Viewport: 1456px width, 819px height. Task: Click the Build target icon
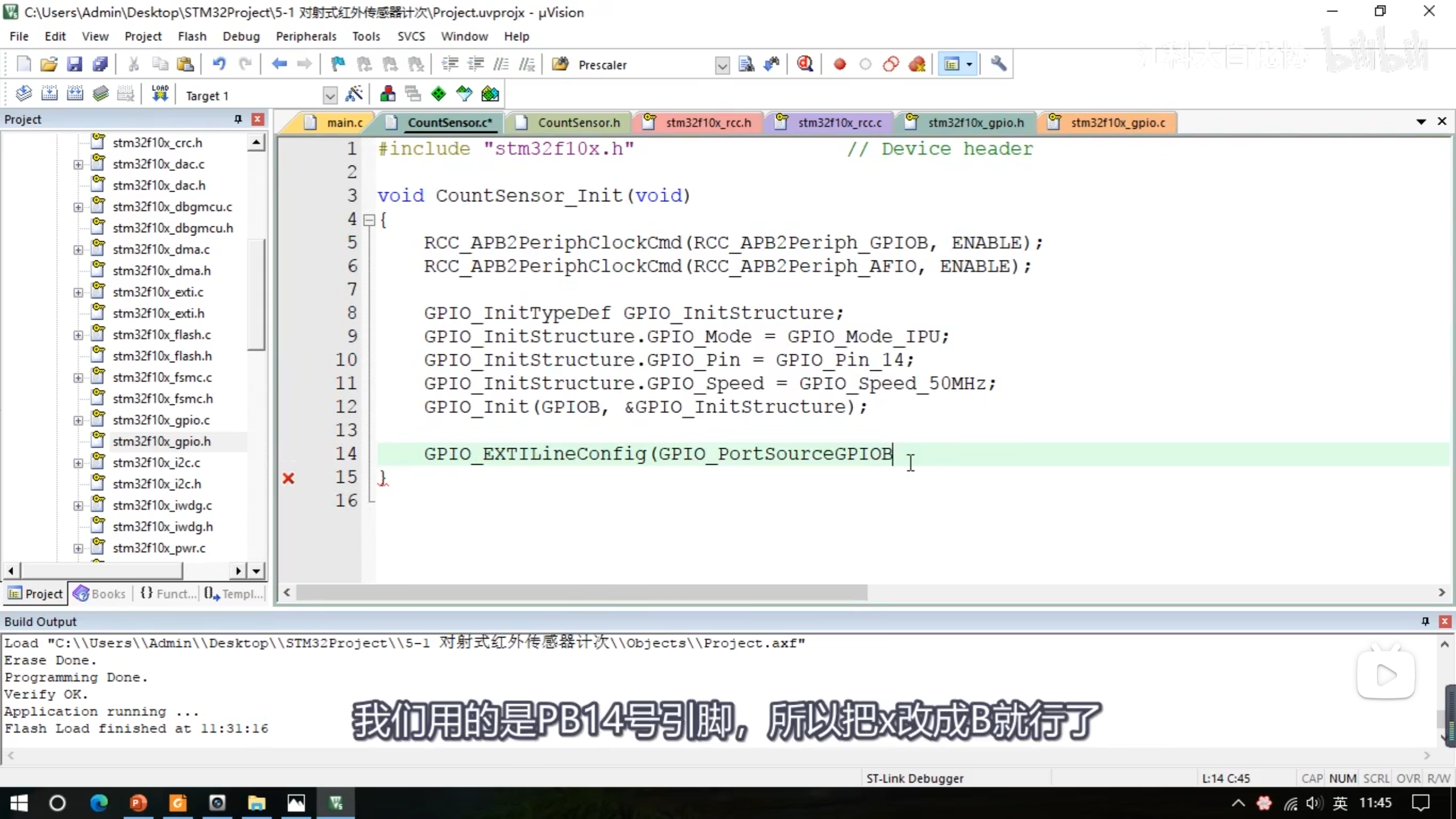[49, 94]
